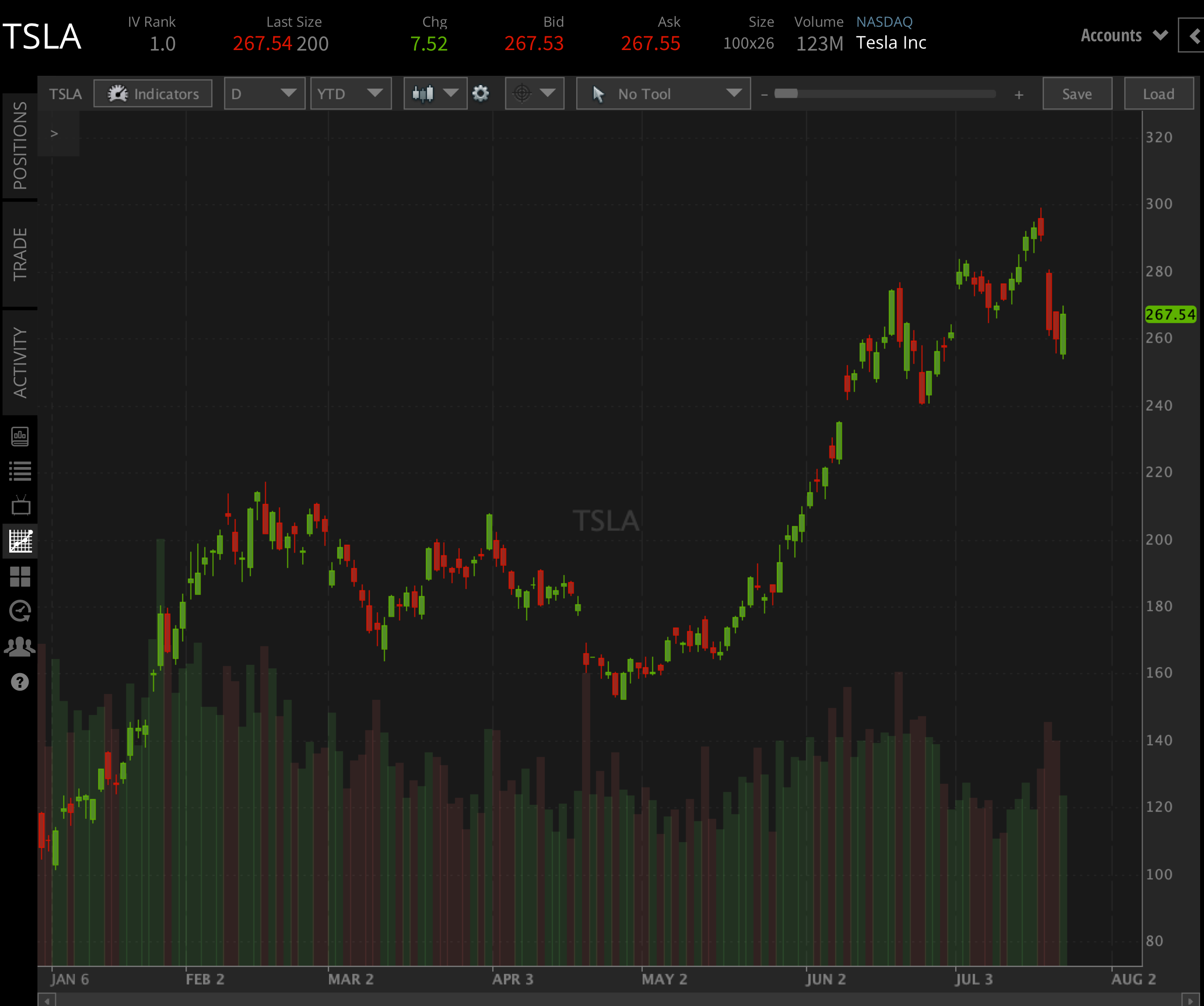Open the chart settings gear icon
This screenshot has width=1204, height=1006.
481,93
